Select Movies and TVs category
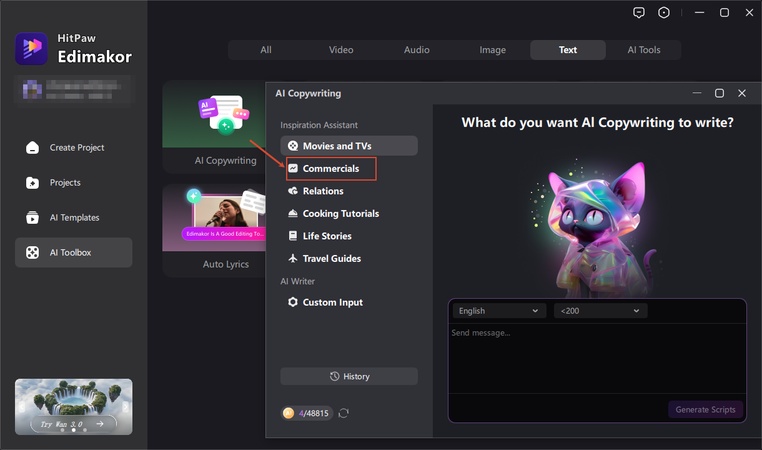Viewport: 762px width, 450px height. tap(349, 146)
